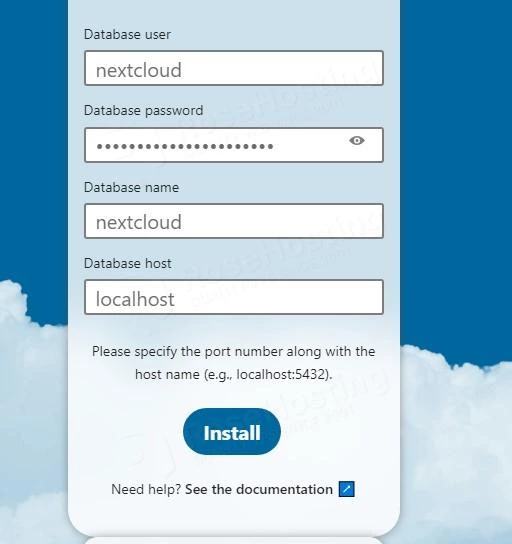Click the Database user input field
Viewport: 512px width, 544px height.
tap(234, 68)
